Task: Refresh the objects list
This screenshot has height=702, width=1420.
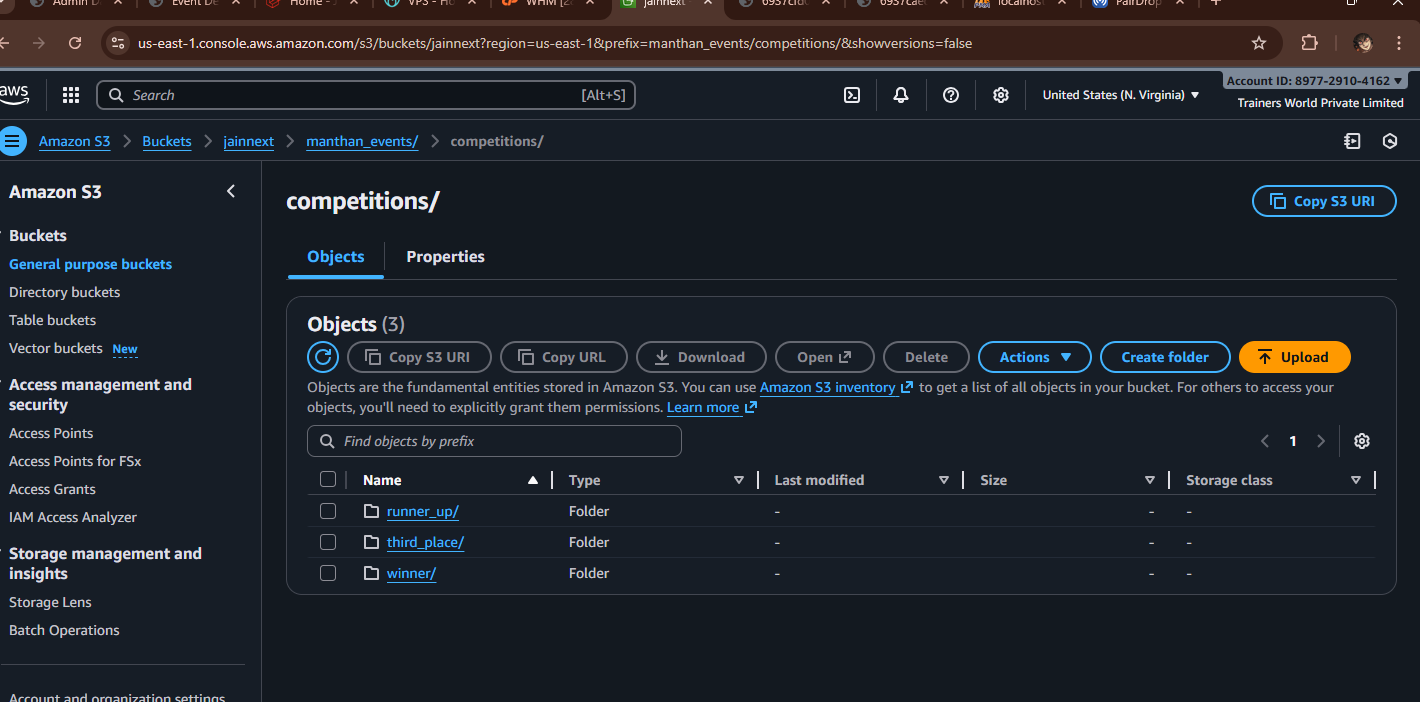Action: (x=323, y=357)
